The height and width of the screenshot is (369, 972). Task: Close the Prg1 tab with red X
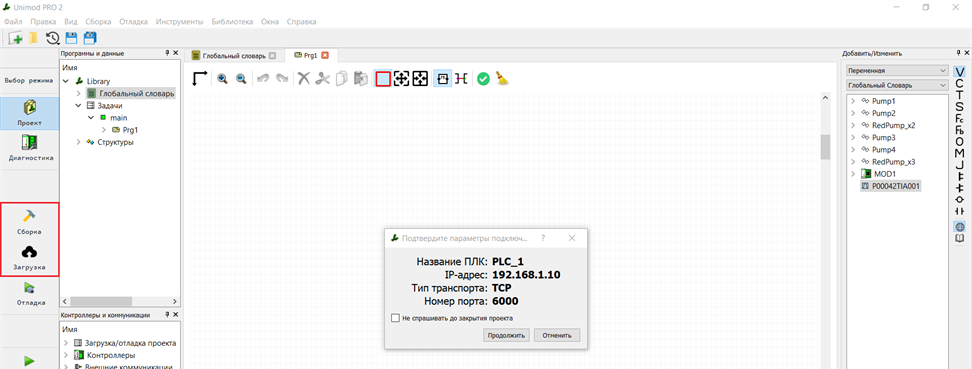coord(325,55)
